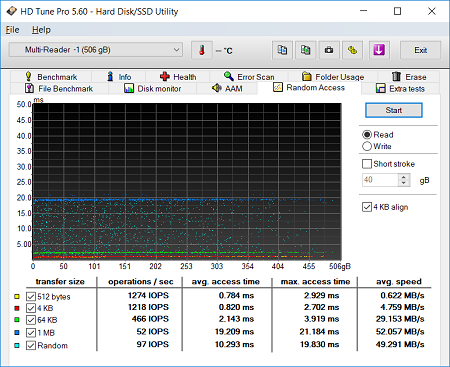Click the HD Tune Pro title bar icon
This screenshot has height=367, width=450.
click(12, 11)
